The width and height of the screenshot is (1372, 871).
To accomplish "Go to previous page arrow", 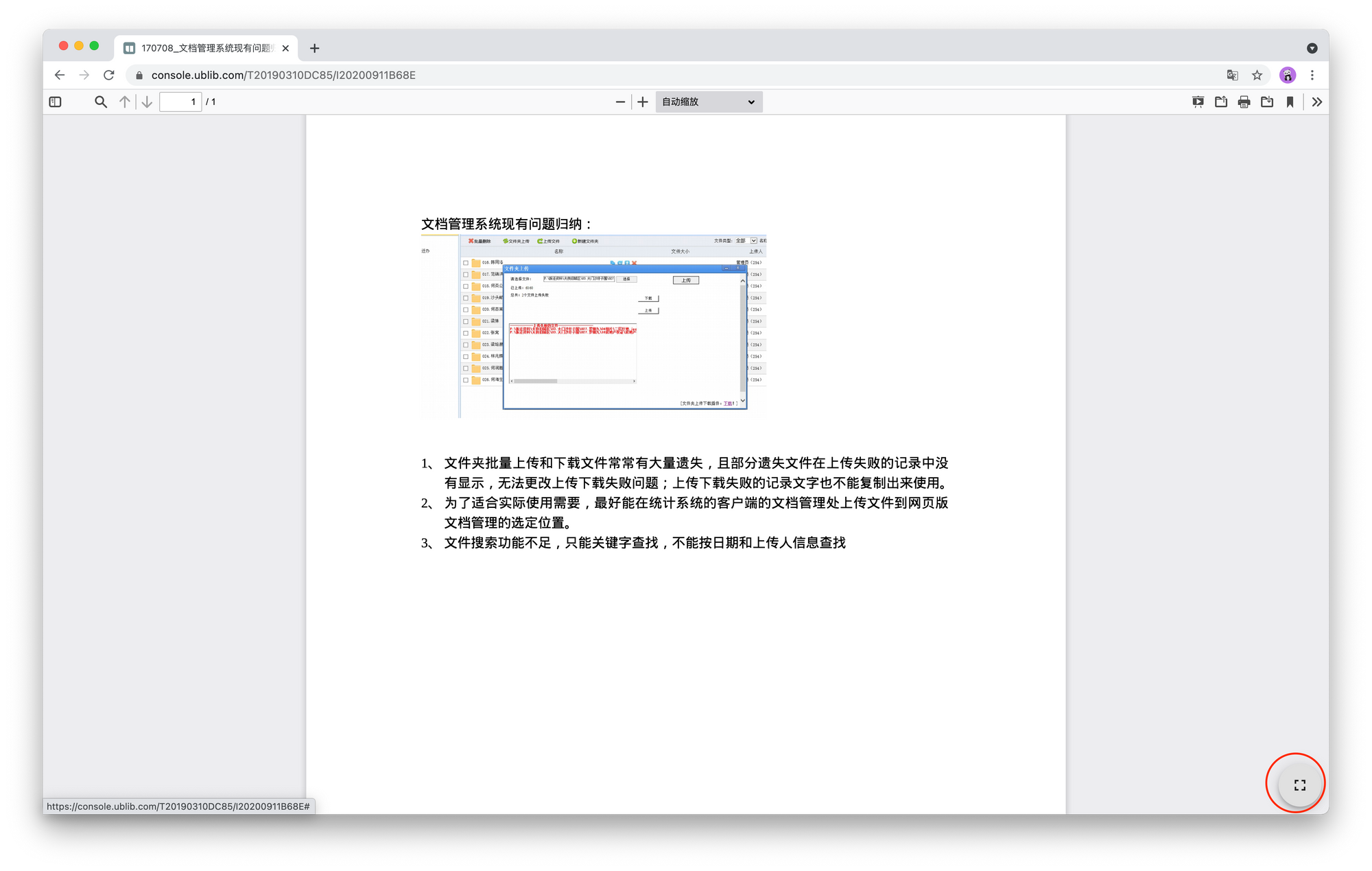I will tap(124, 102).
